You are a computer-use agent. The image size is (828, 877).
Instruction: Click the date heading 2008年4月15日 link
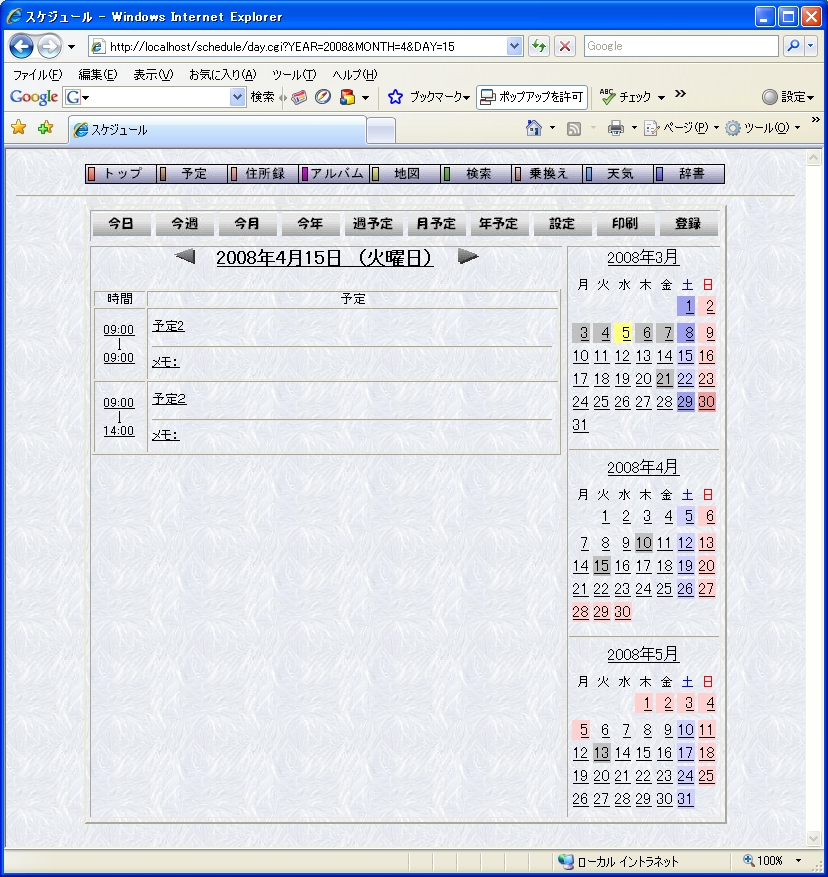pyautogui.click(x=324, y=258)
